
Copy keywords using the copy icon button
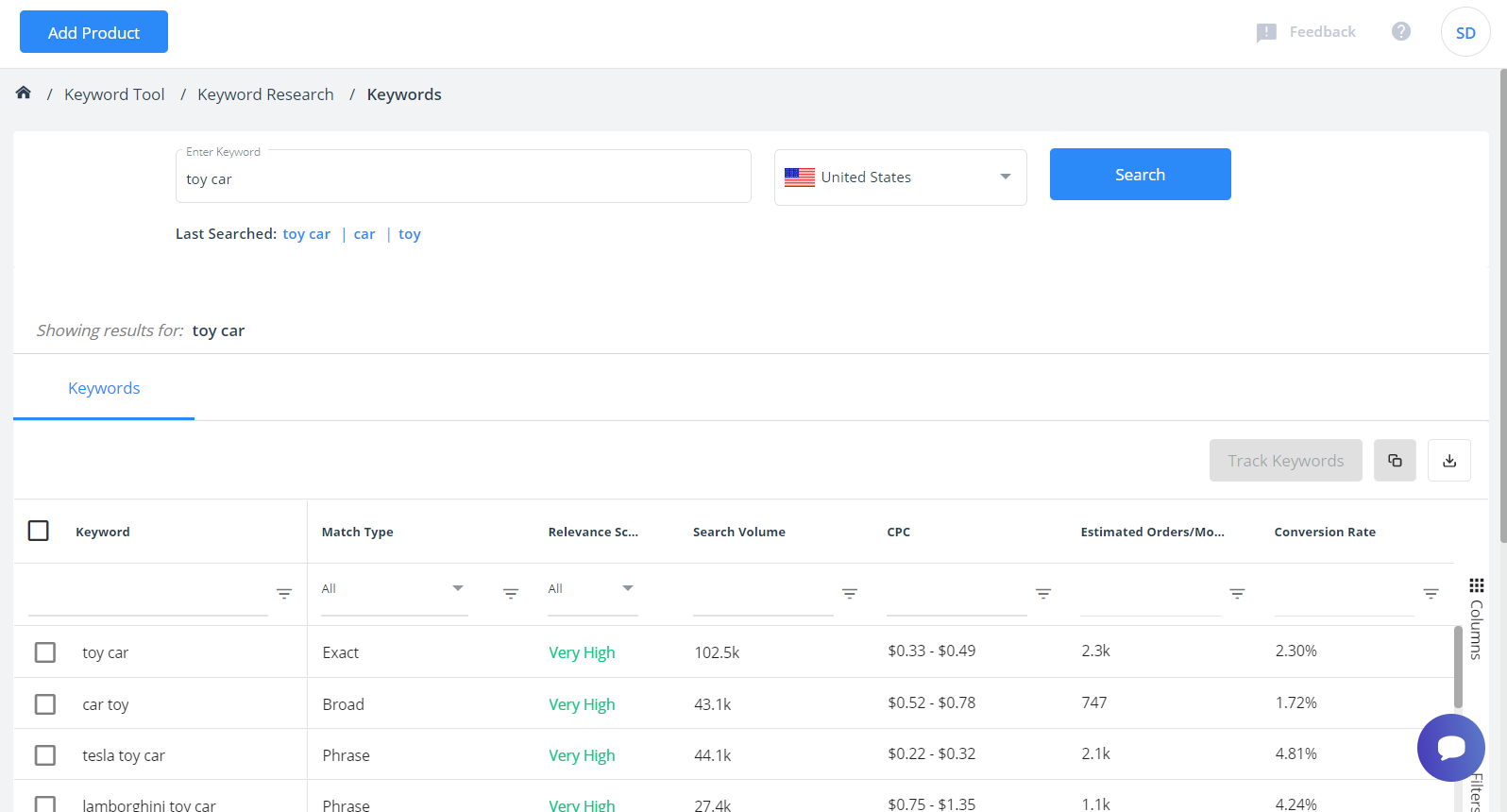[x=1395, y=461]
